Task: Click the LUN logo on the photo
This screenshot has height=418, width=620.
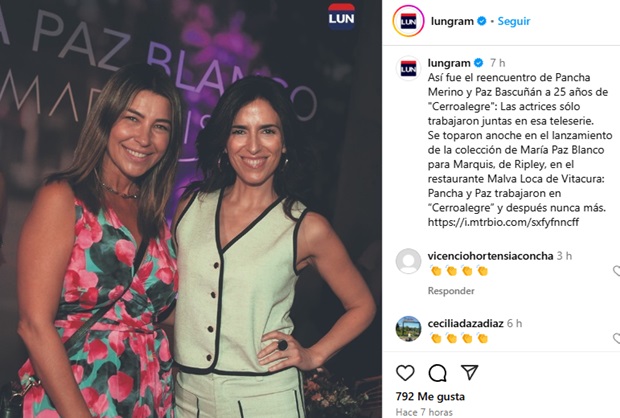Action: pos(341,17)
